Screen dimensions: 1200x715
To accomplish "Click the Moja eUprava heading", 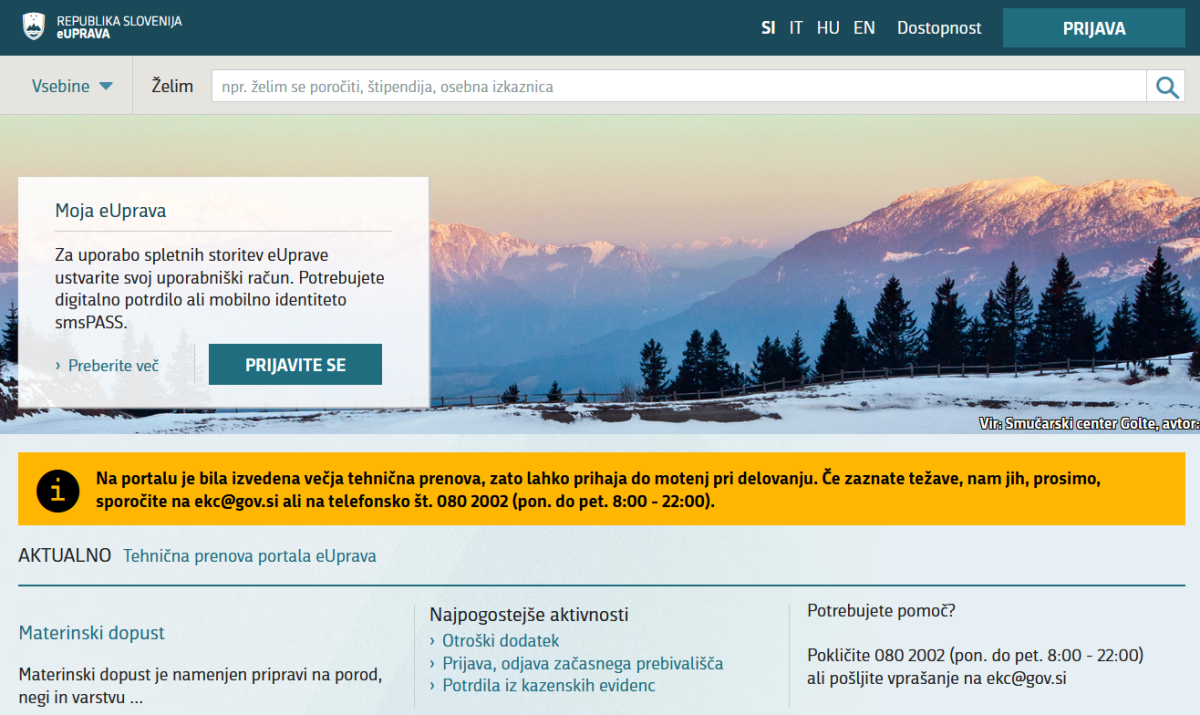I will tap(110, 211).
